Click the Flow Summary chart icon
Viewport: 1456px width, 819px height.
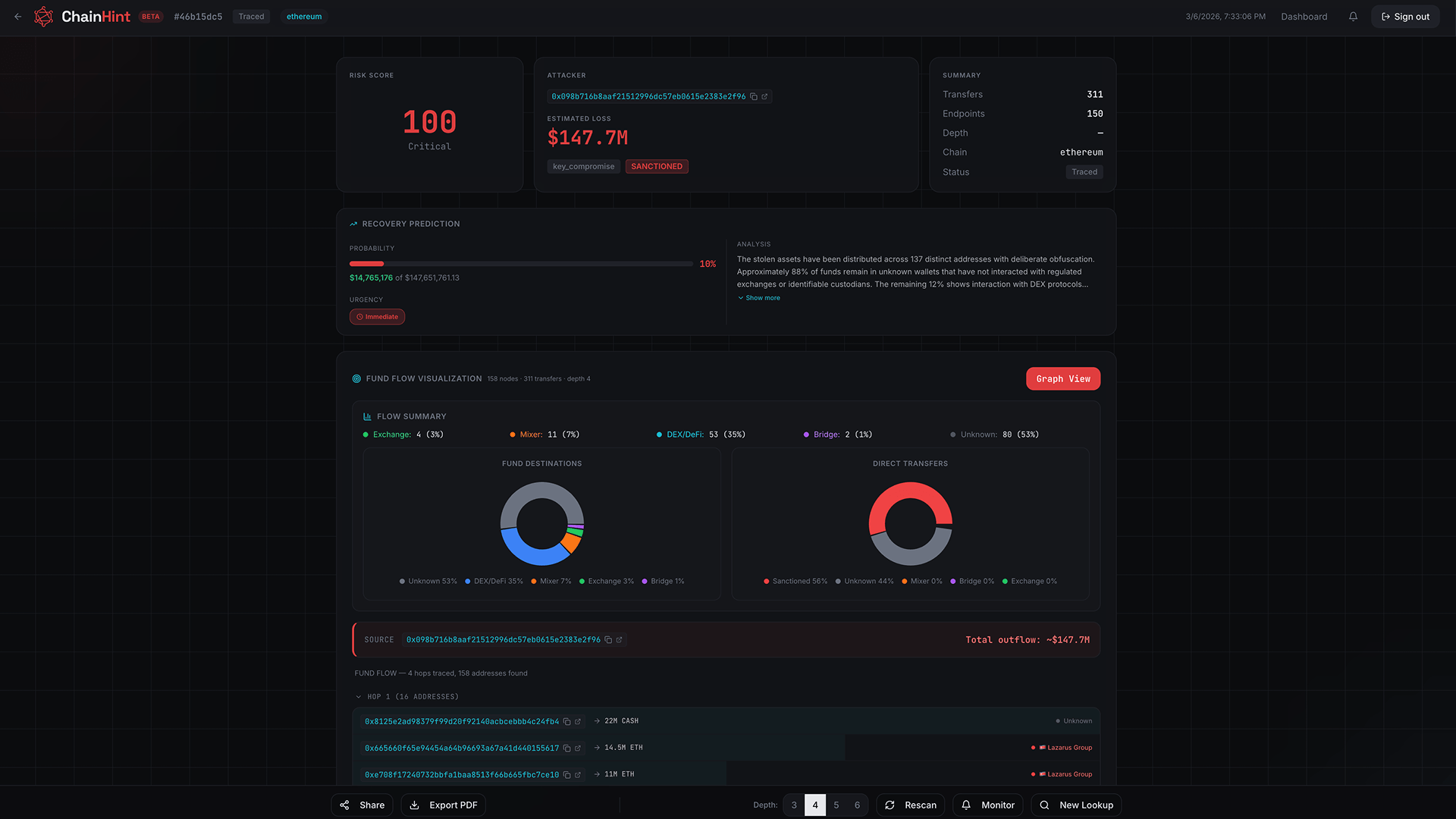(x=367, y=416)
